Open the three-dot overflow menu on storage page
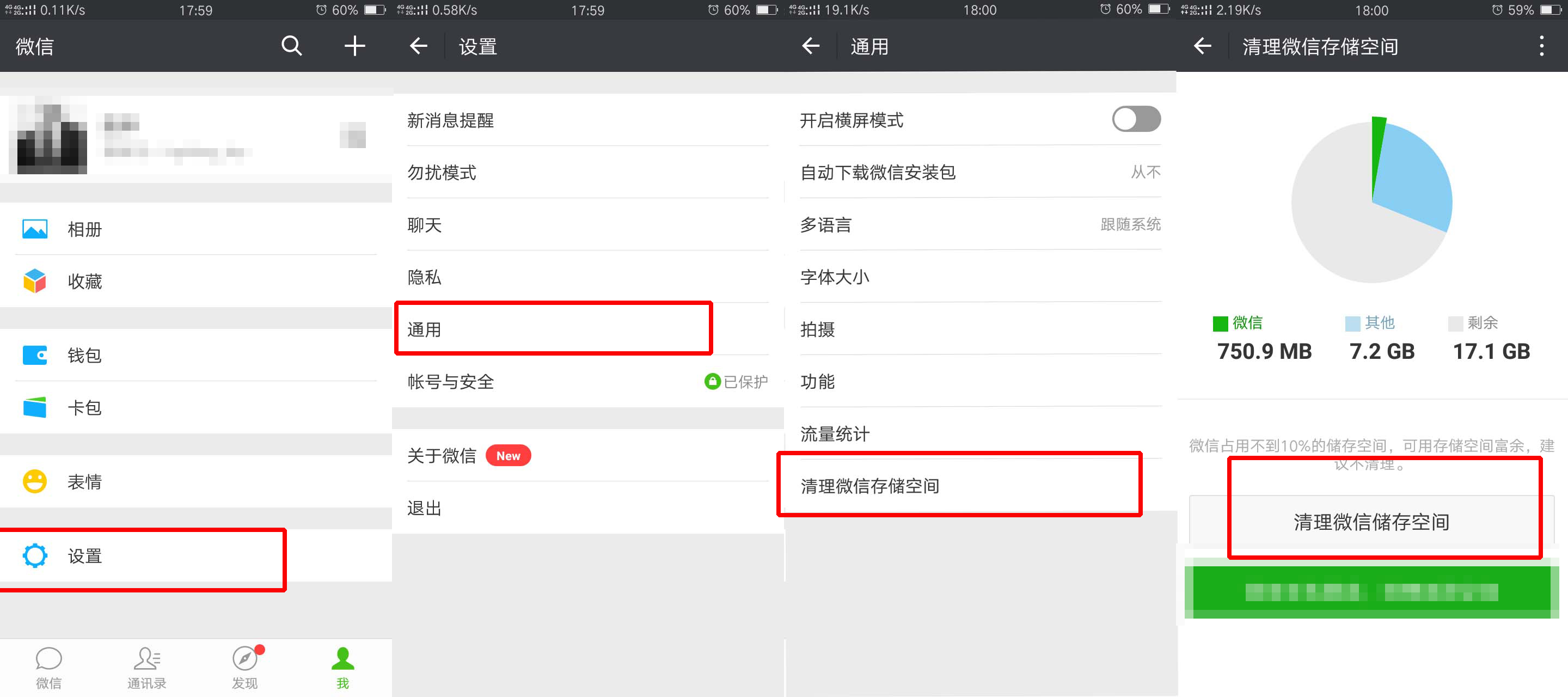The width and height of the screenshot is (1568, 697). [1542, 46]
